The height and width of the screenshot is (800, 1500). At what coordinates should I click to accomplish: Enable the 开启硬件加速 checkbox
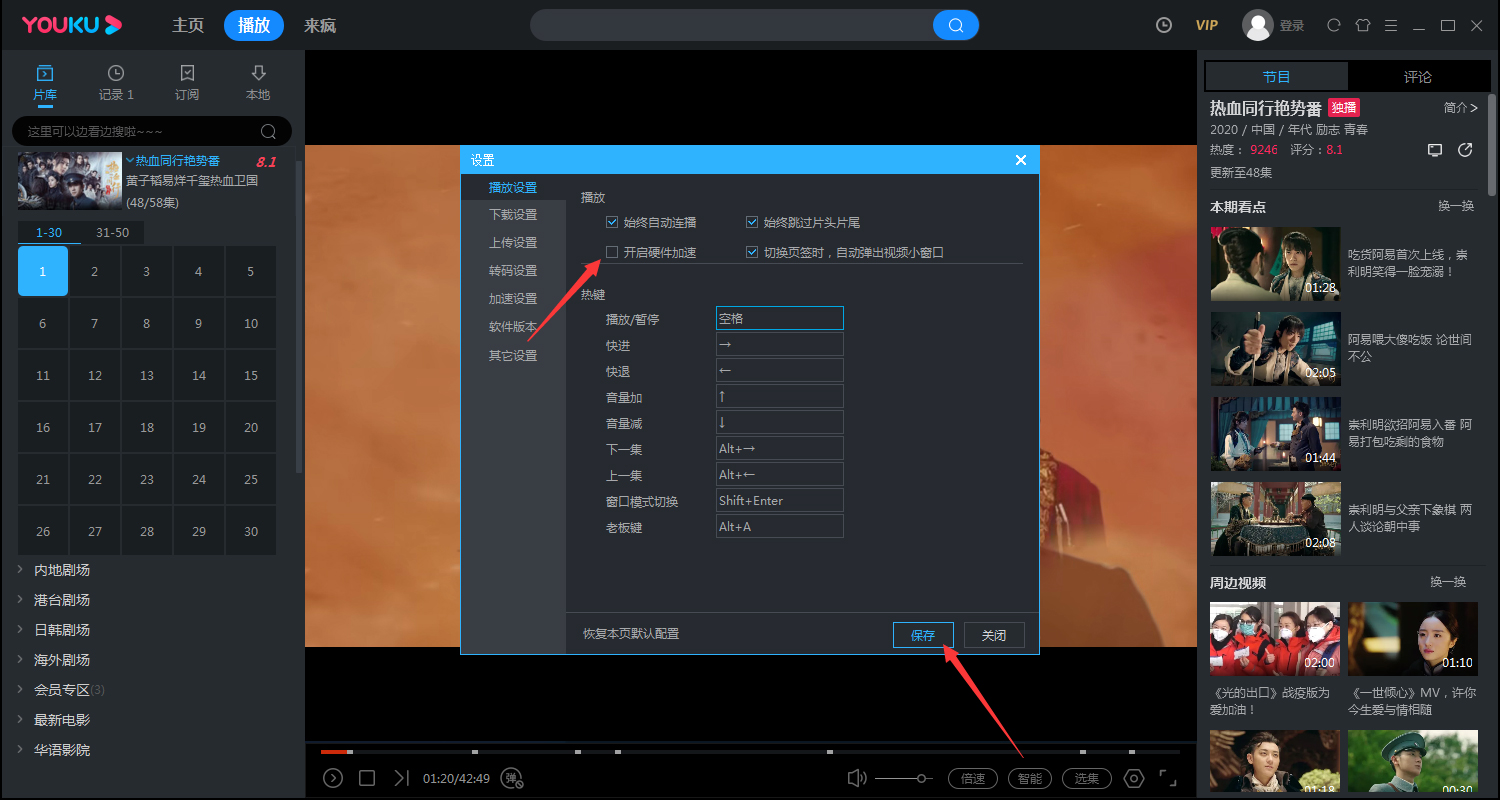click(x=612, y=252)
